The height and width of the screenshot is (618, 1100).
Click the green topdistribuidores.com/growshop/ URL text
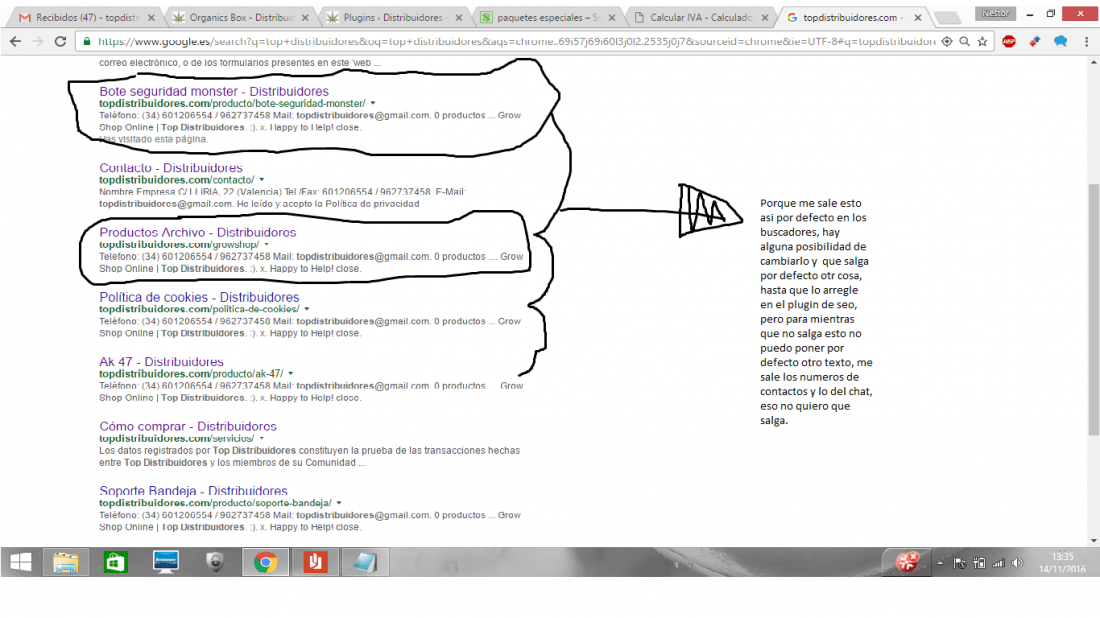coord(179,245)
